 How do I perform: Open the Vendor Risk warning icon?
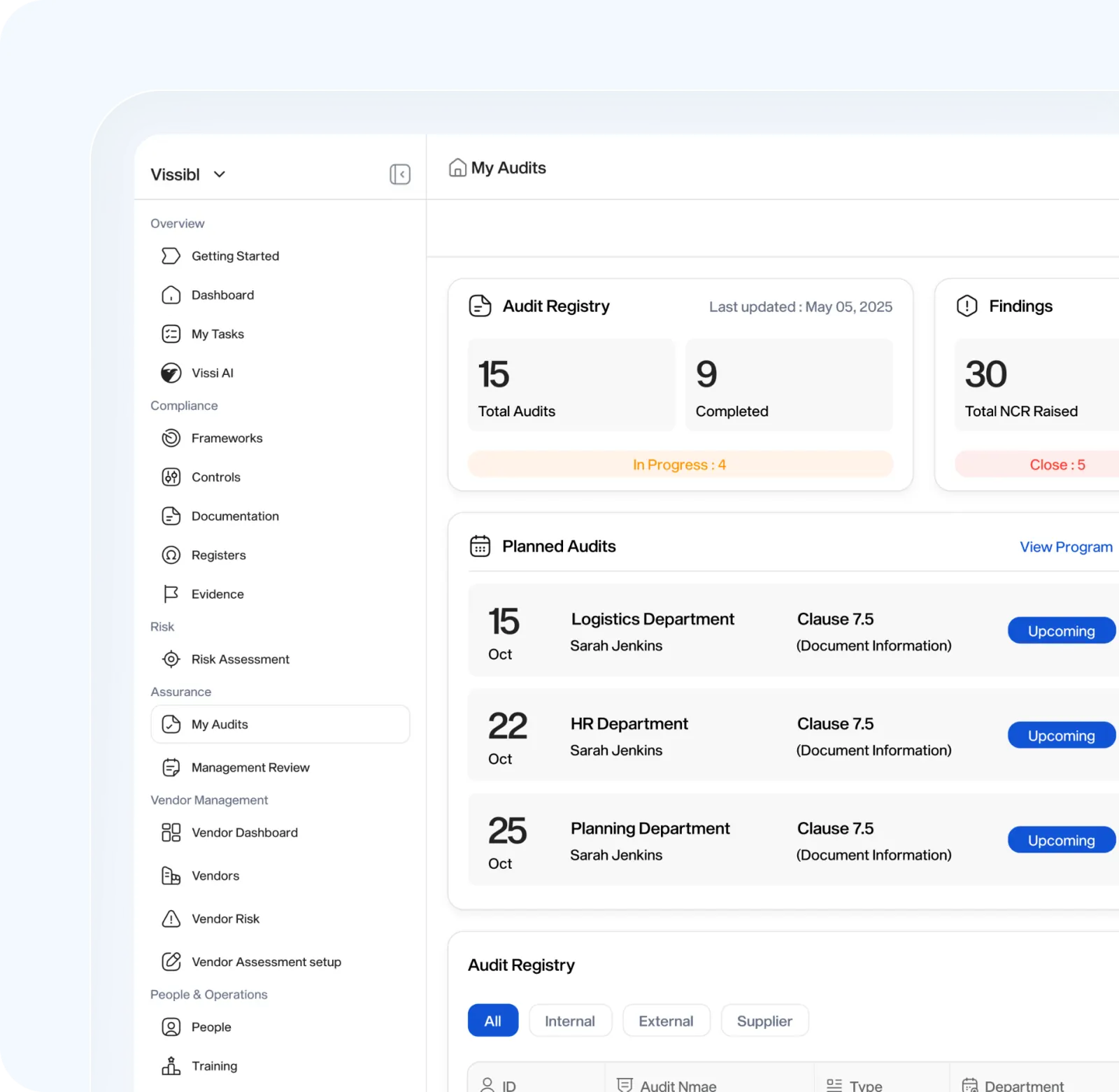click(x=171, y=919)
